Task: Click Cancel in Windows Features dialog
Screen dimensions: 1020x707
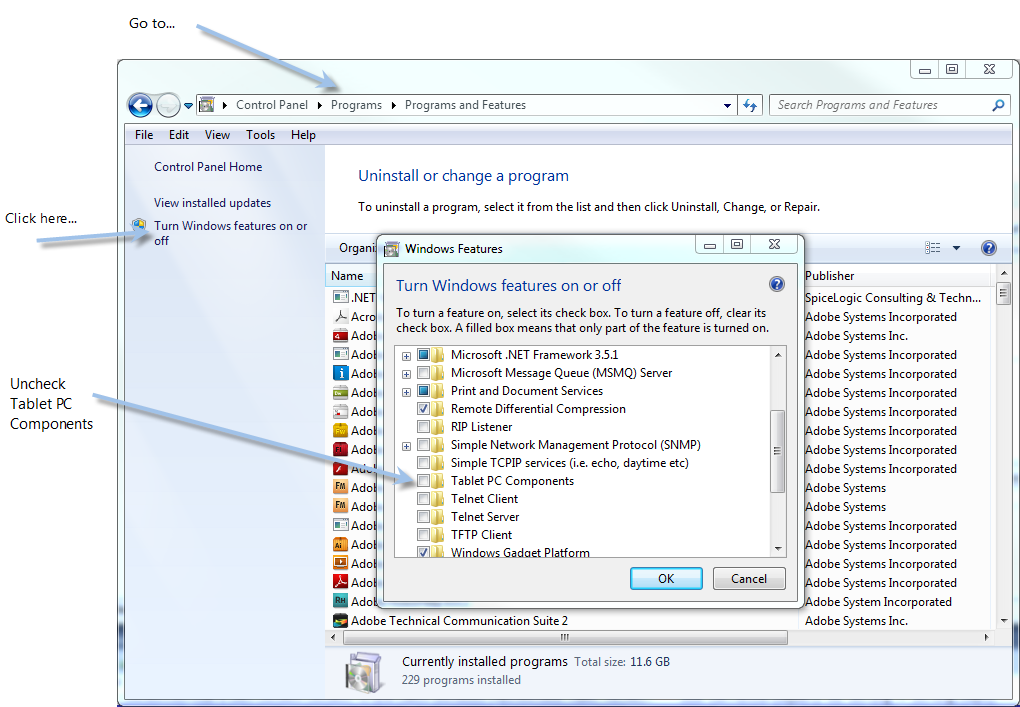Action: 749,578
